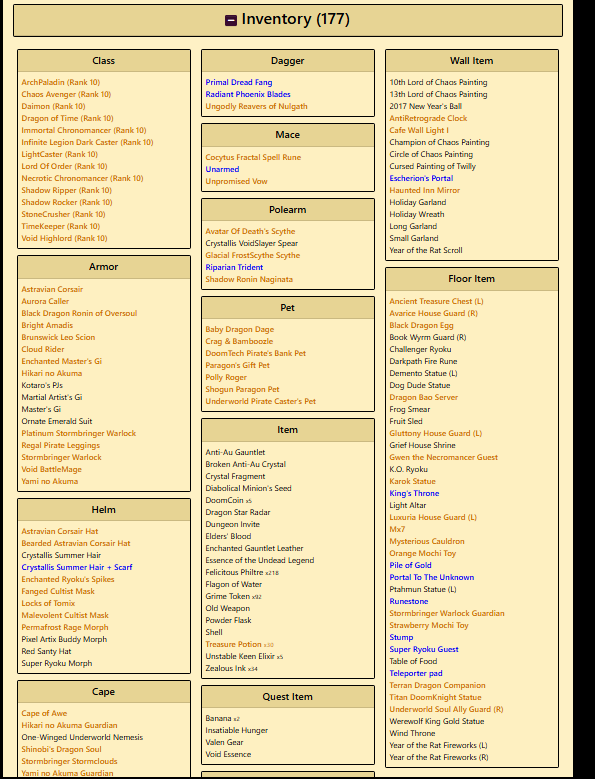
Task: Open Portal To The Unknown link
Action: (x=432, y=577)
